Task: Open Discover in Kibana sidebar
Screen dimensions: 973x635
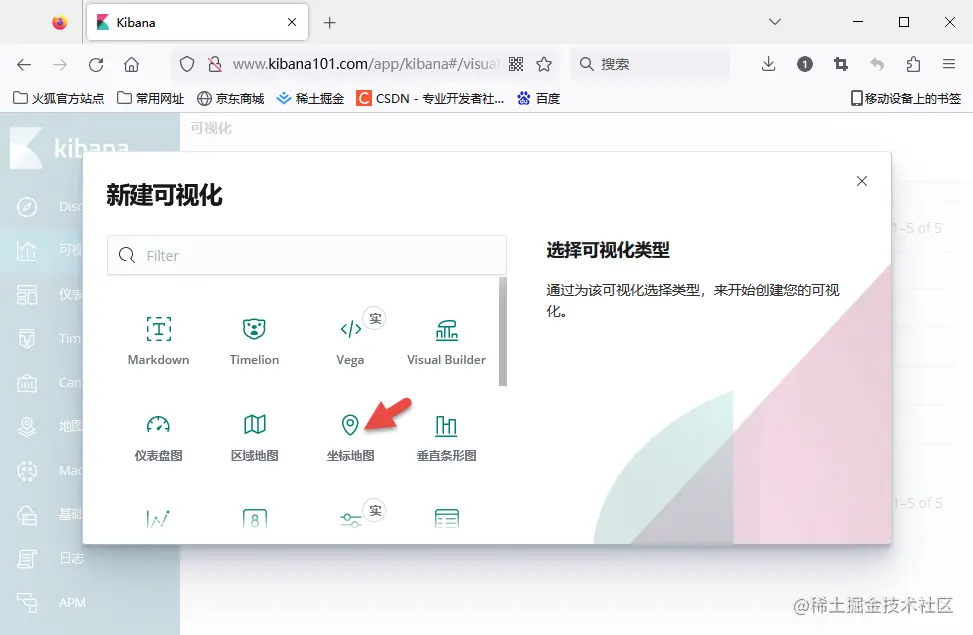Action: (x=27, y=207)
